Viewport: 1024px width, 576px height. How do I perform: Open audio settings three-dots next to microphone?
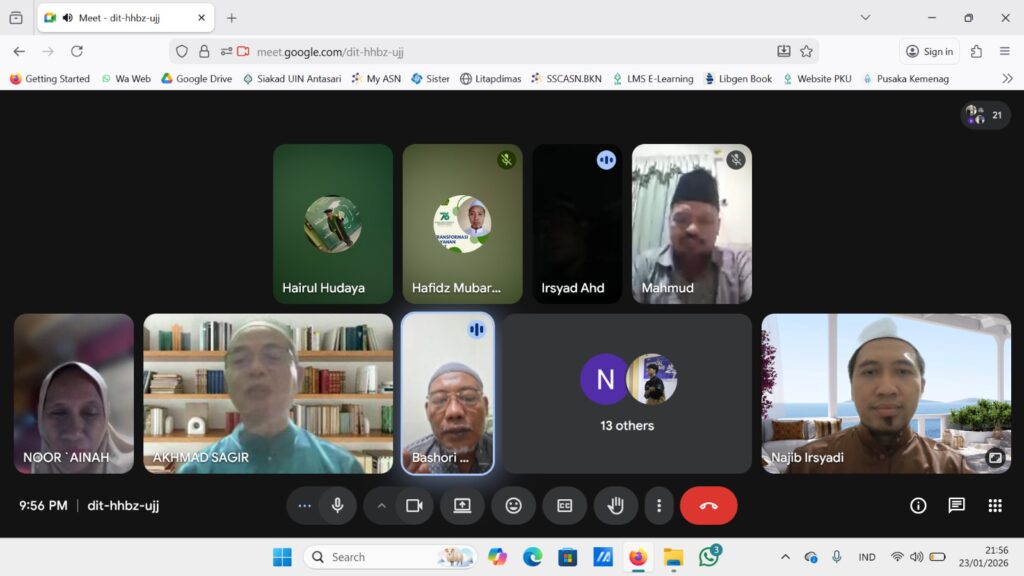coord(304,505)
